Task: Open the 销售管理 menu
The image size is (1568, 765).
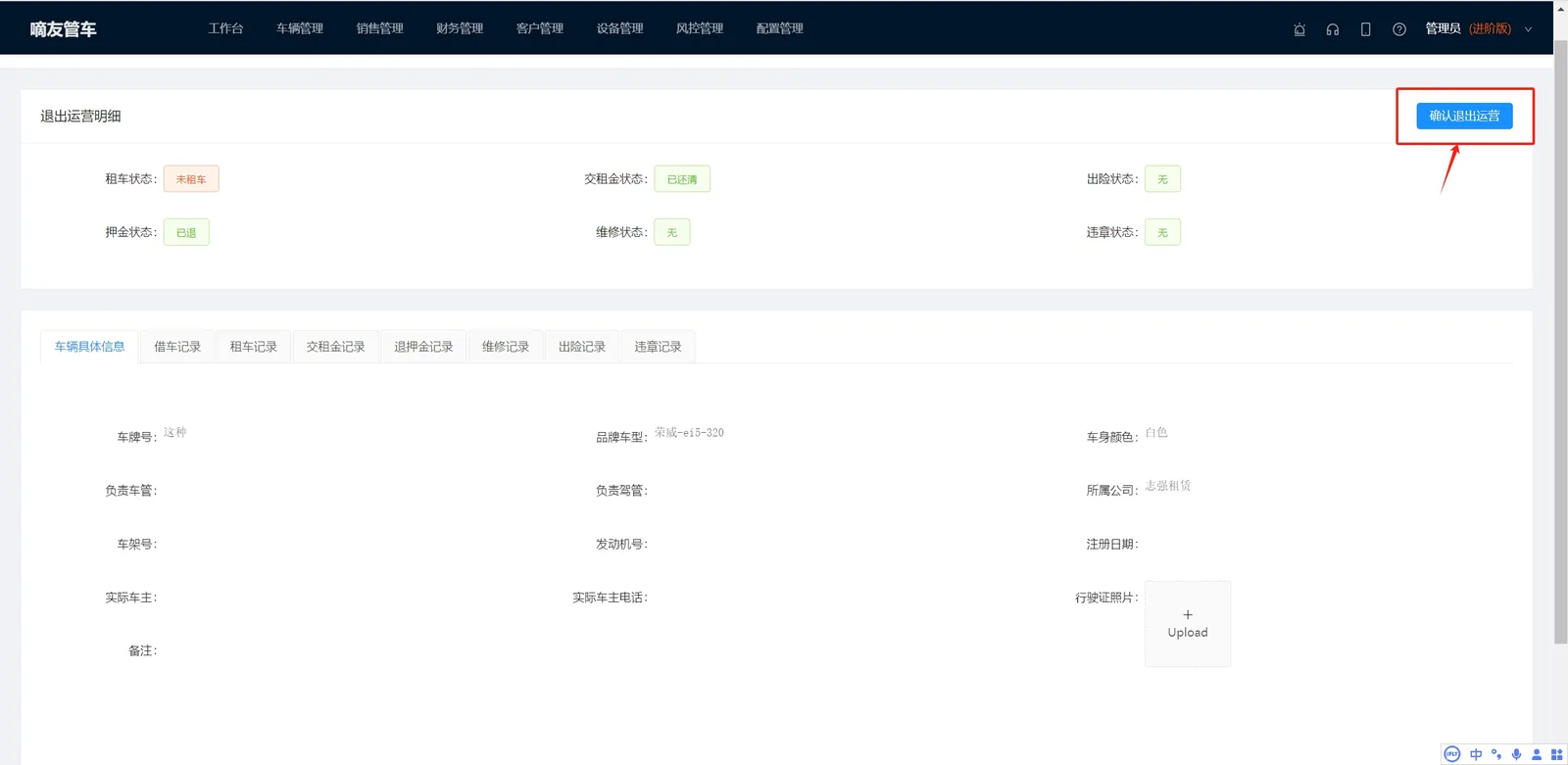Action: click(x=380, y=28)
